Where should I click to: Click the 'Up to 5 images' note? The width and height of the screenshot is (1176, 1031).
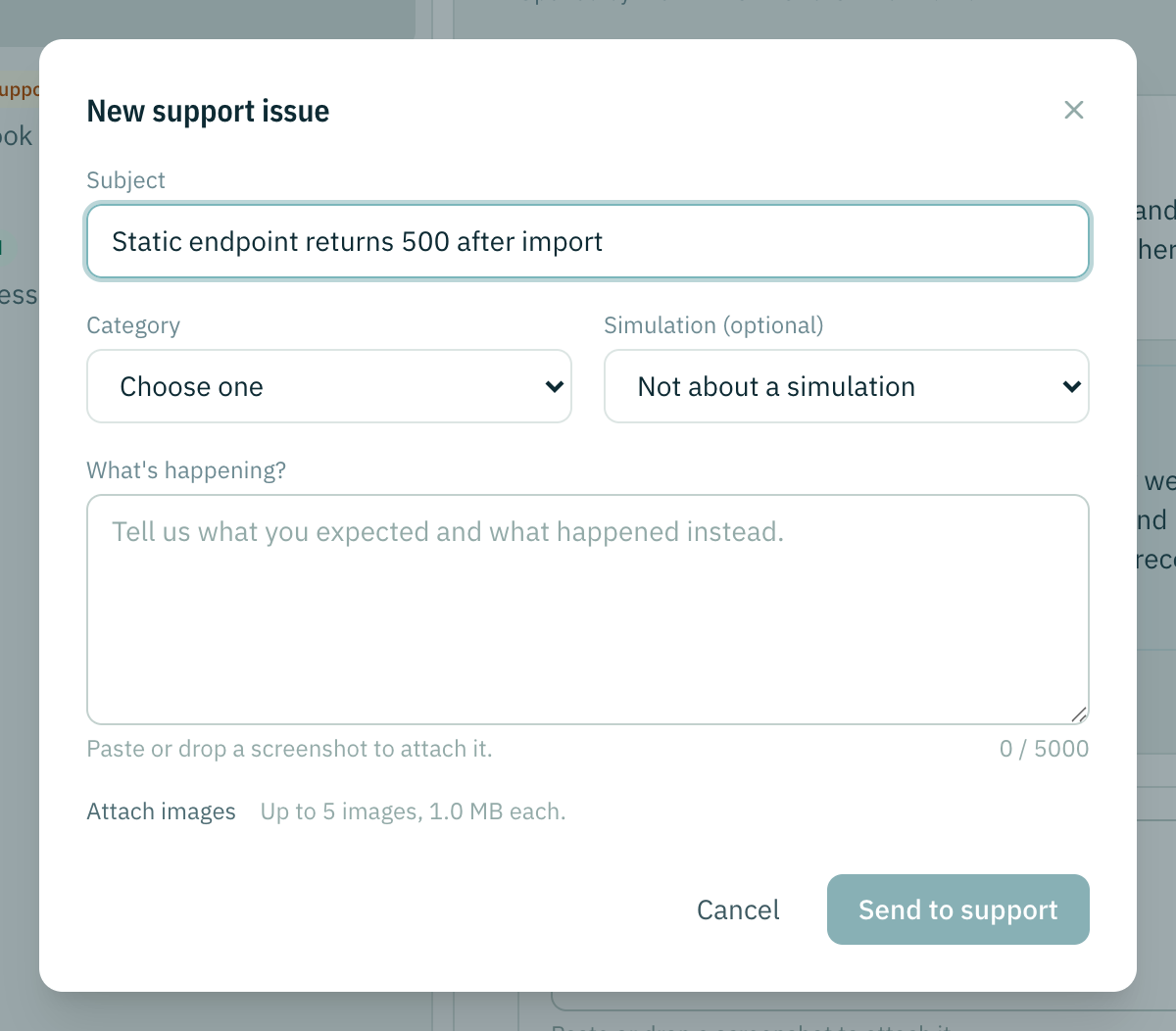pyautogui.click(x=413, y=811)
